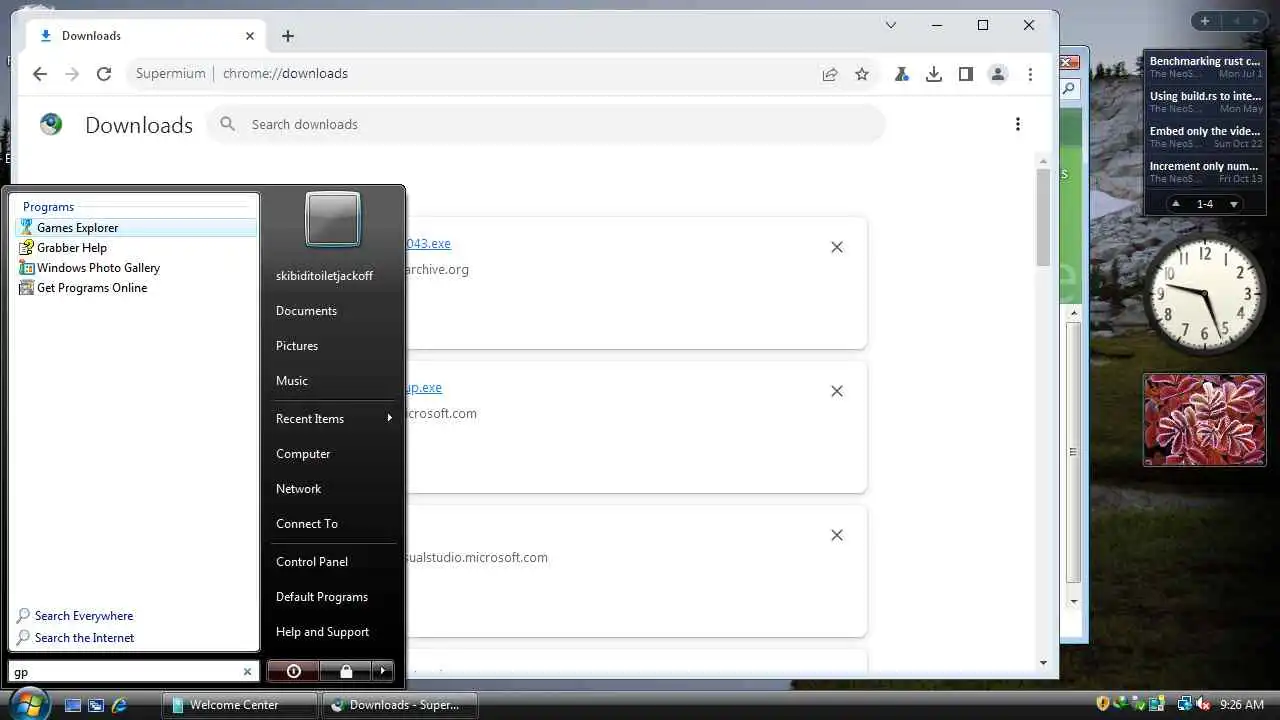Click Switch between windows quick launch icon
This screenshot has width=1280, height=720.
tap(96, 705)
